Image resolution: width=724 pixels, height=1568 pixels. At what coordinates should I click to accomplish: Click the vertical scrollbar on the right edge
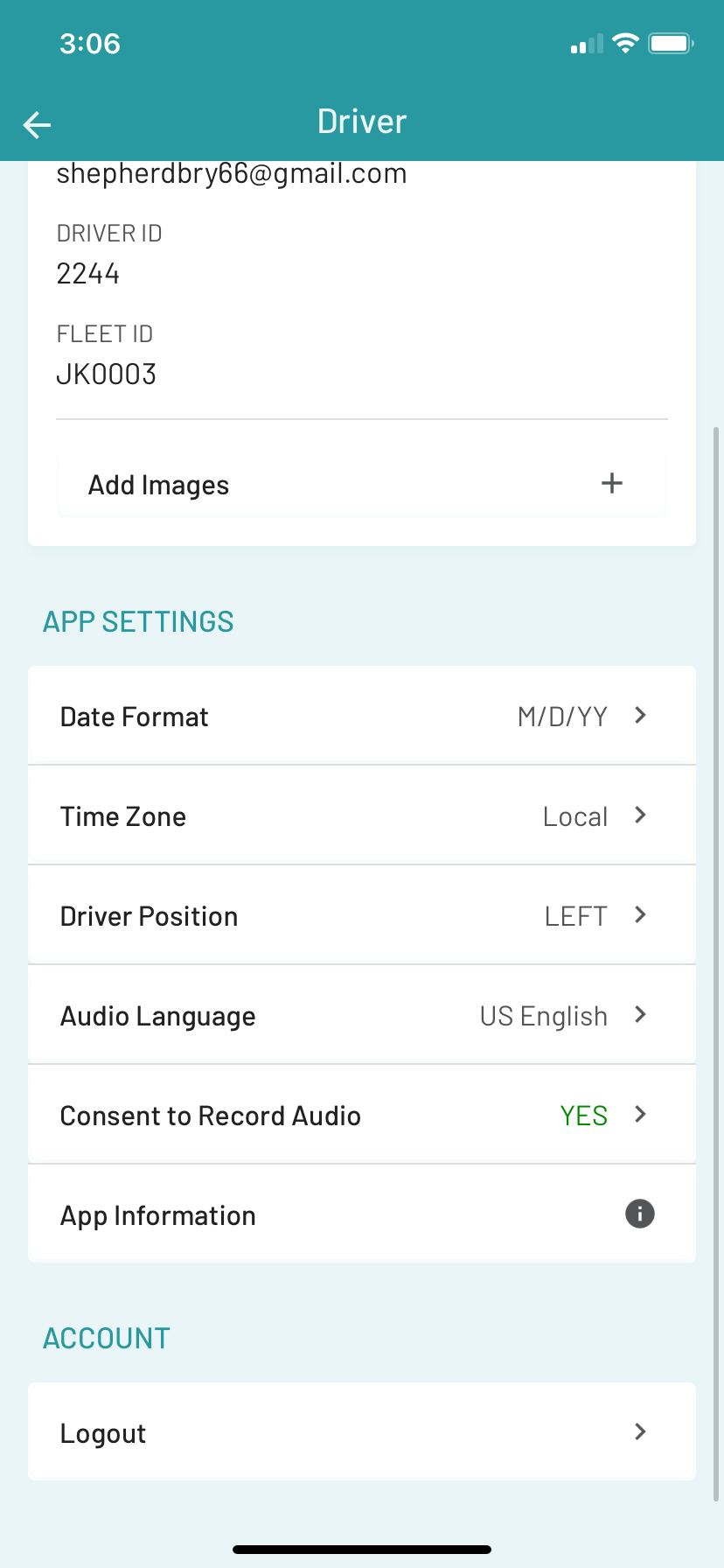click(x=717, y=962)
